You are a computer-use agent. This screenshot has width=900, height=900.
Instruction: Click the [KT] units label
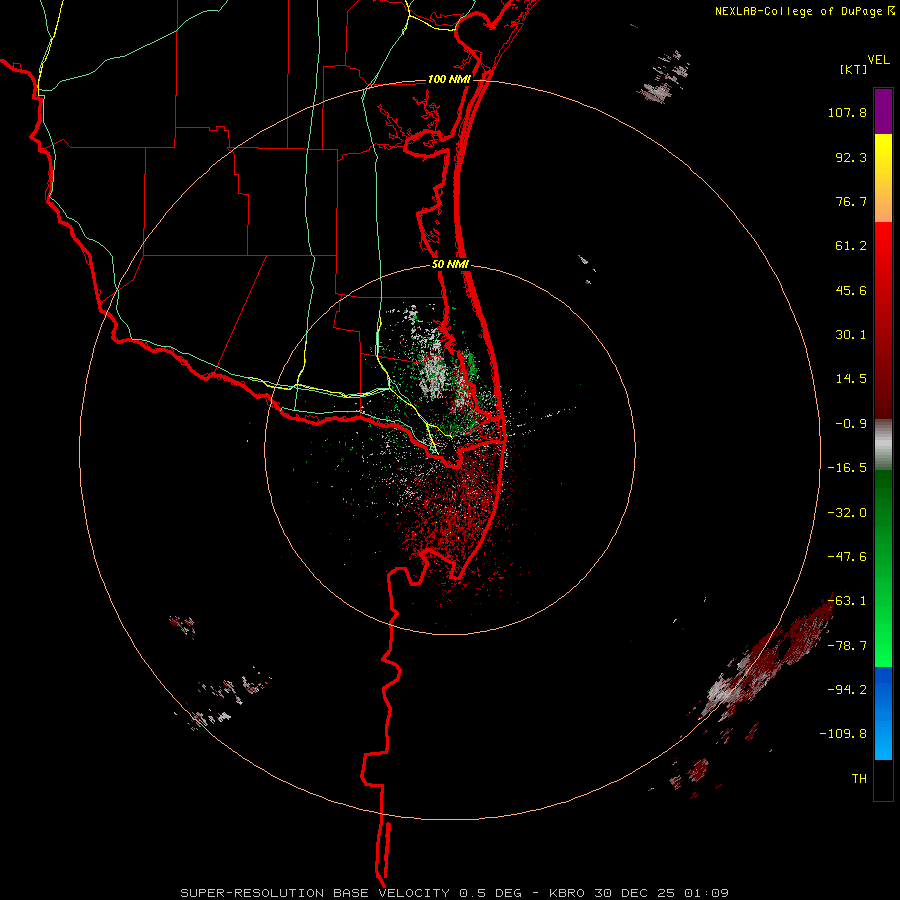[854, 69]
